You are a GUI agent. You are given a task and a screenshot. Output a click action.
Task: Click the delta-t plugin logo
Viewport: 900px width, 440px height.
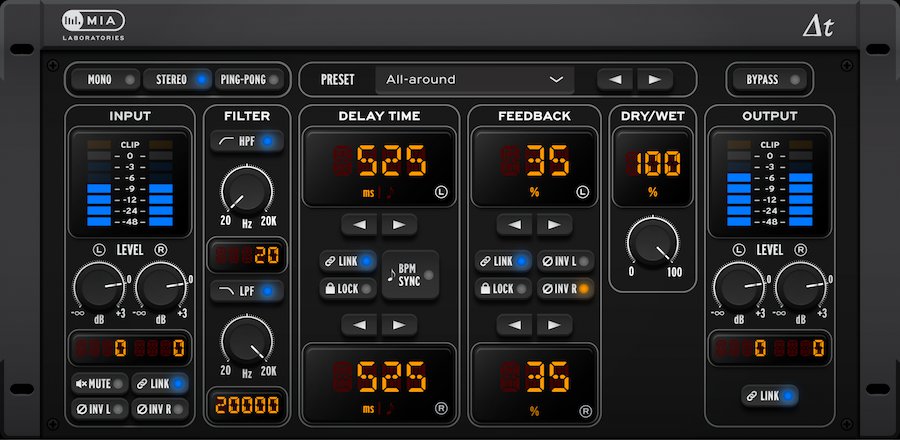pyautogui.click(x=818, y=25)
